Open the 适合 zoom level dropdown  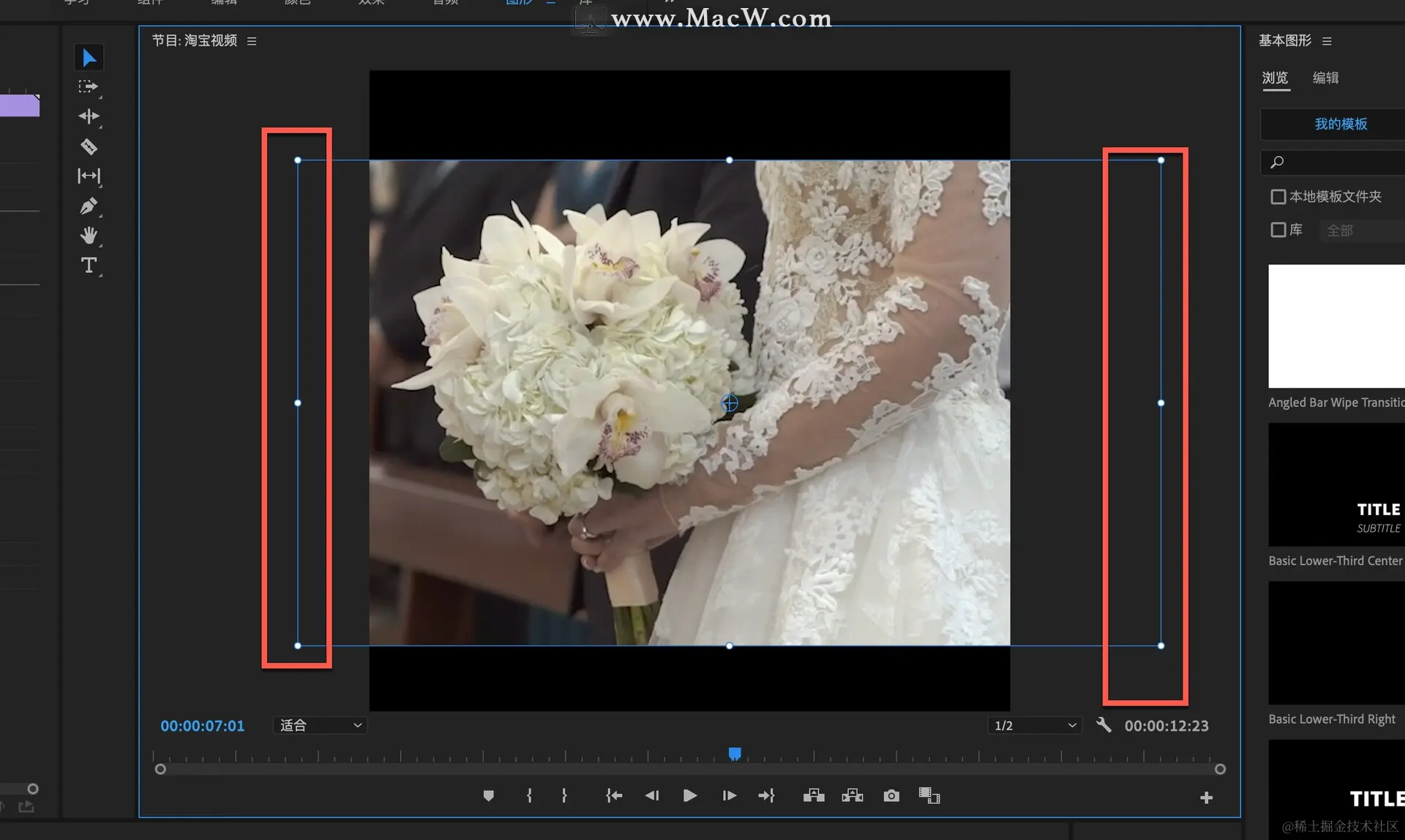[321, 725]
